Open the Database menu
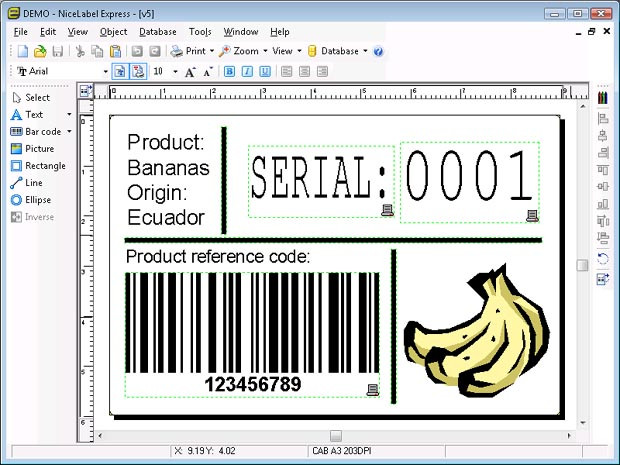620x465 pixels. pos(158,32)
